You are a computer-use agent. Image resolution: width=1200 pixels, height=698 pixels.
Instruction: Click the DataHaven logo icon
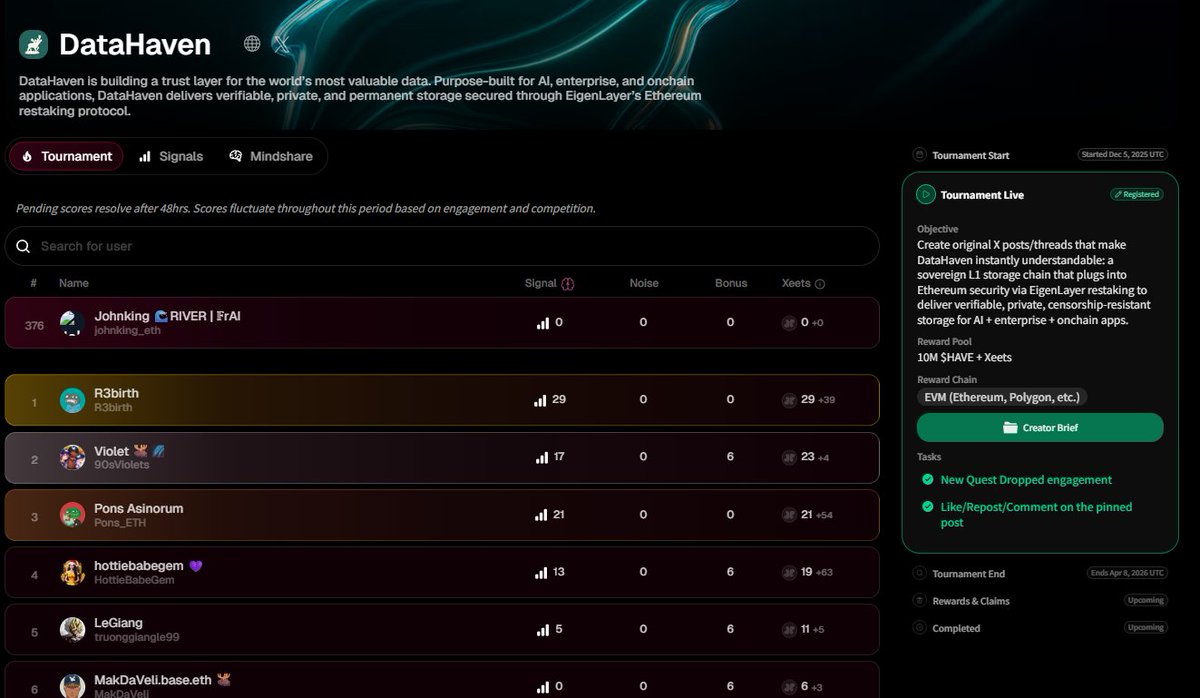pyautogui.click(x=34, y=45)
